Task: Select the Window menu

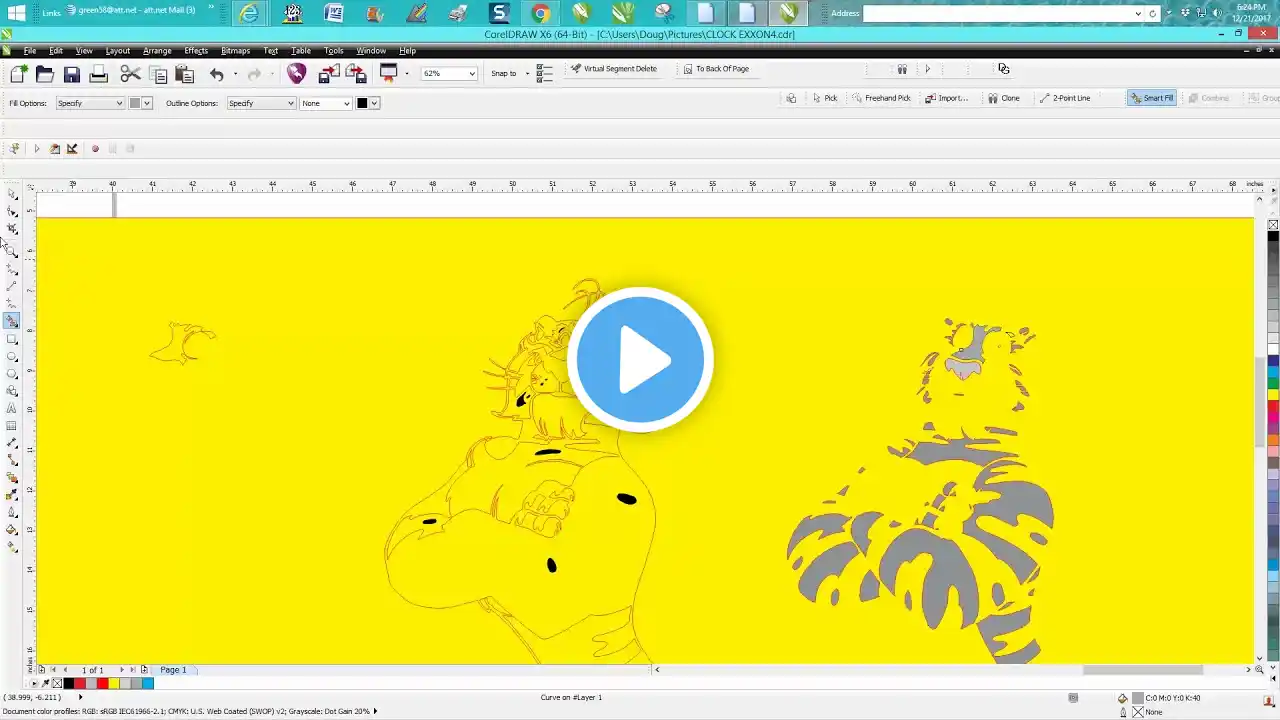Action: click(x=371, y=51)
